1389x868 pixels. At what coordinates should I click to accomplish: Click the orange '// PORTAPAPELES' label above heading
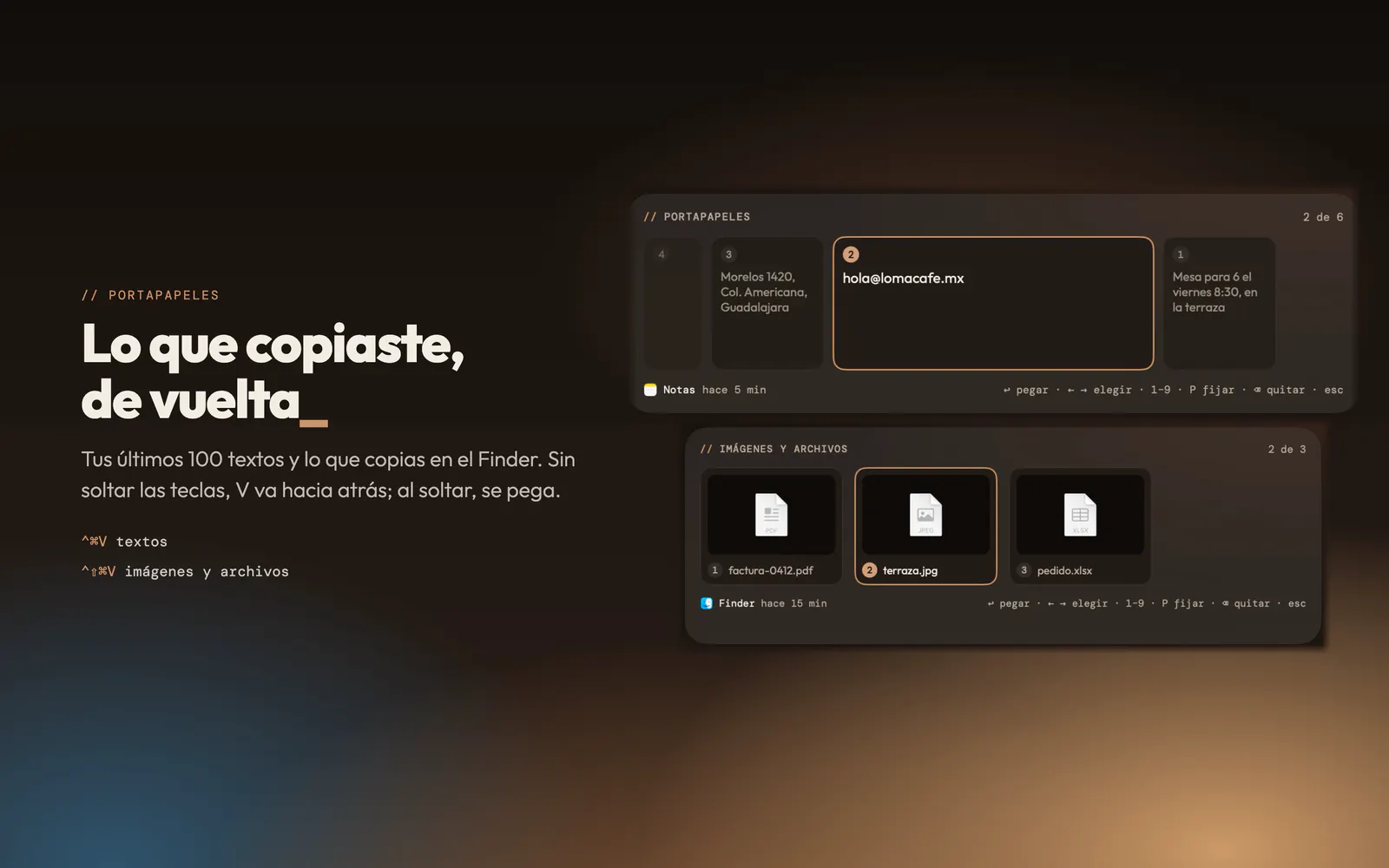[150, 295]
